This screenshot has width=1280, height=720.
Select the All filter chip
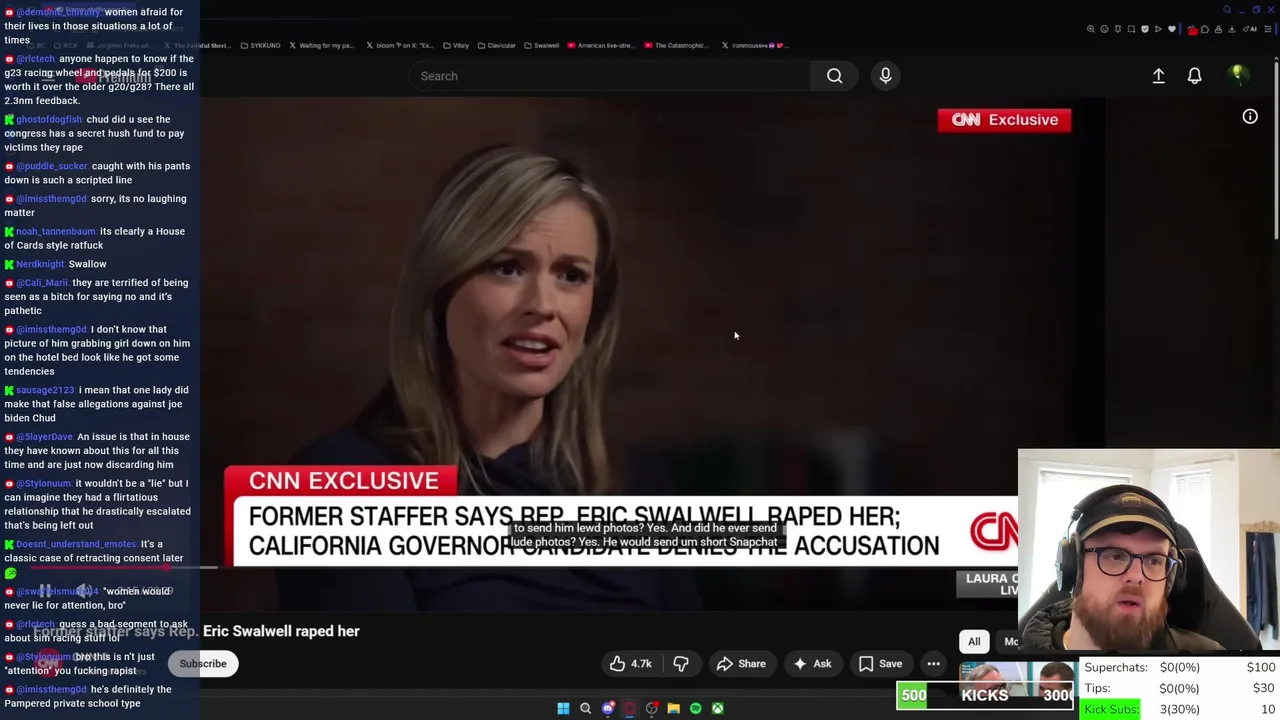974,642
